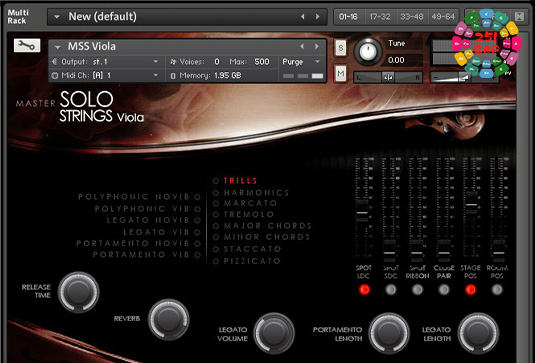
Task: Switch to rack page 17-32
Action: tap(380, 17)
